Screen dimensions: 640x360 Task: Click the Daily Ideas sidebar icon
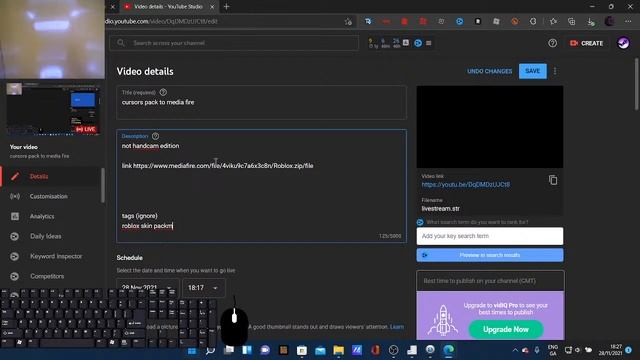[x=14, y=236]
